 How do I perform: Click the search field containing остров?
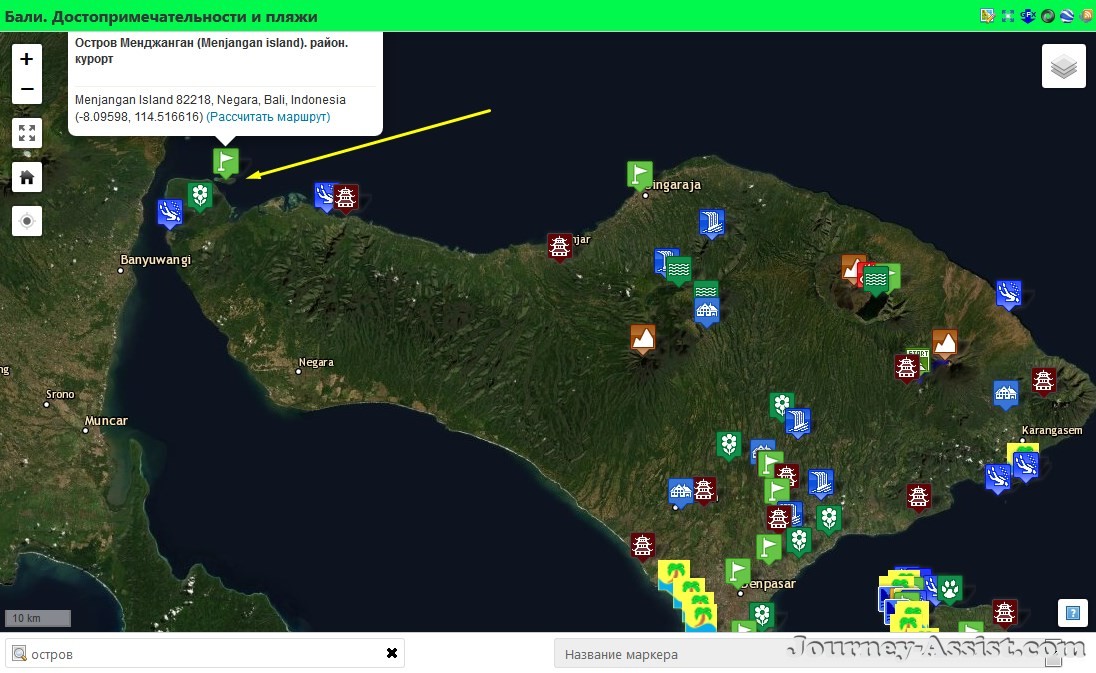(x=206, y=654)
